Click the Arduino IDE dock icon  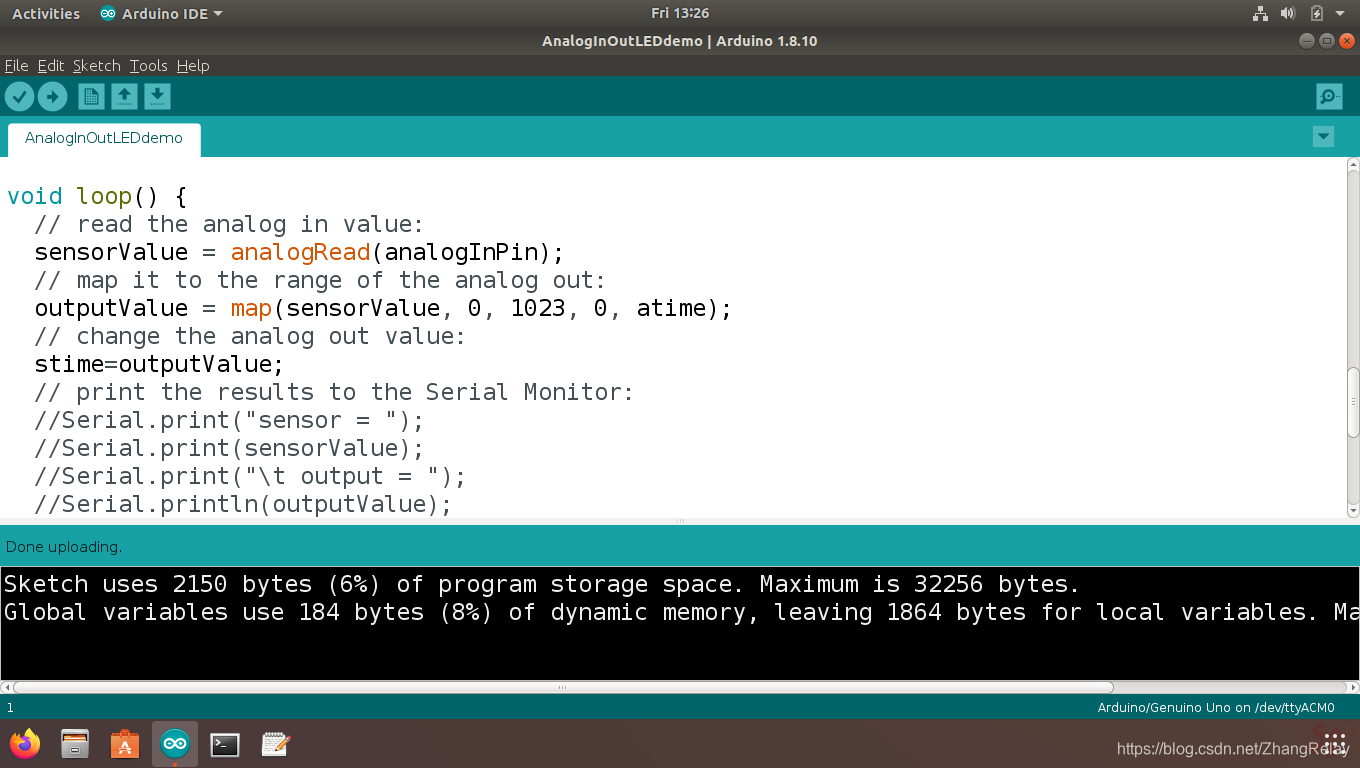(175, 744)
